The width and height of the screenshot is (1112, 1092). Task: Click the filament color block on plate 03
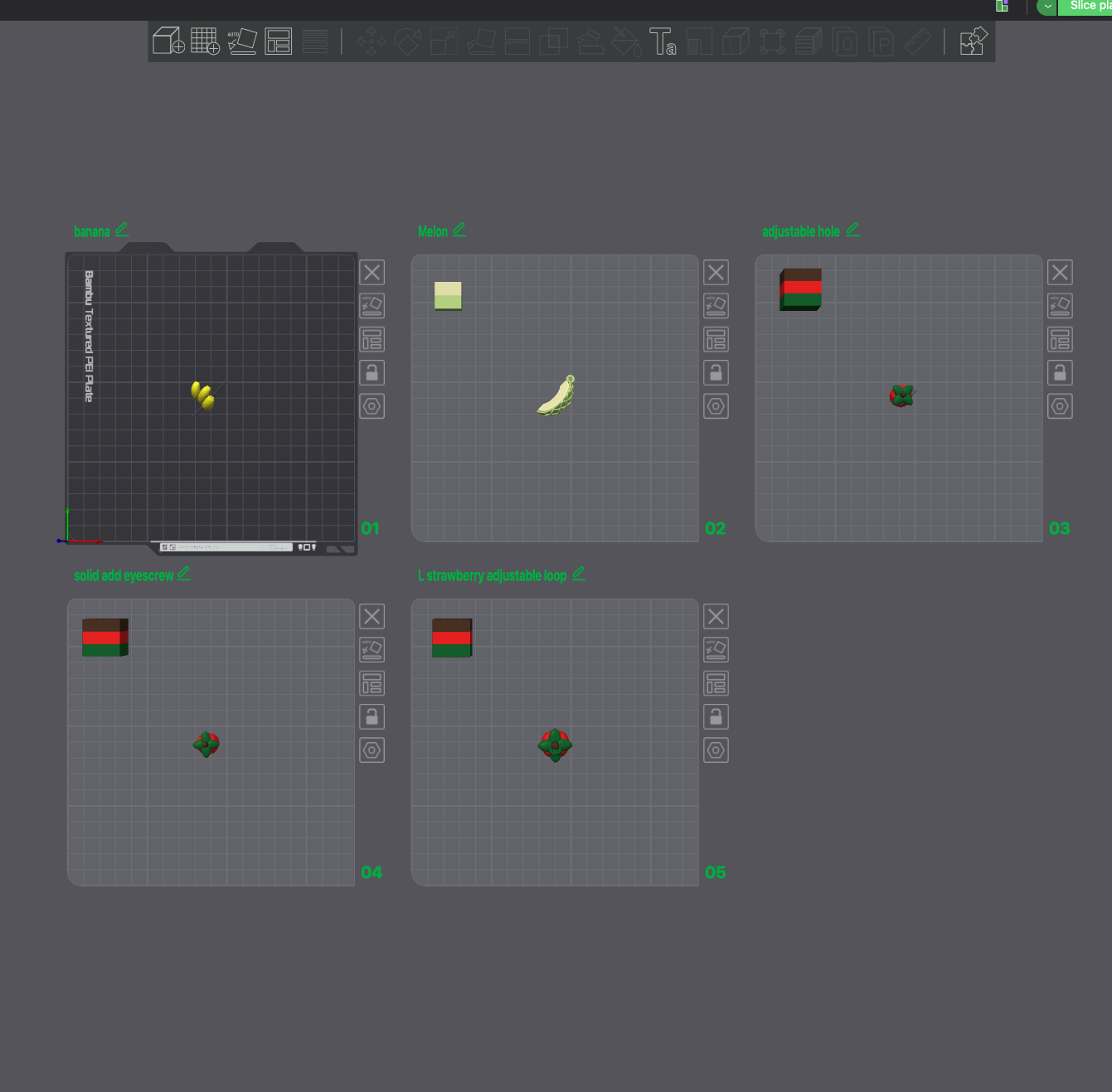801,289
